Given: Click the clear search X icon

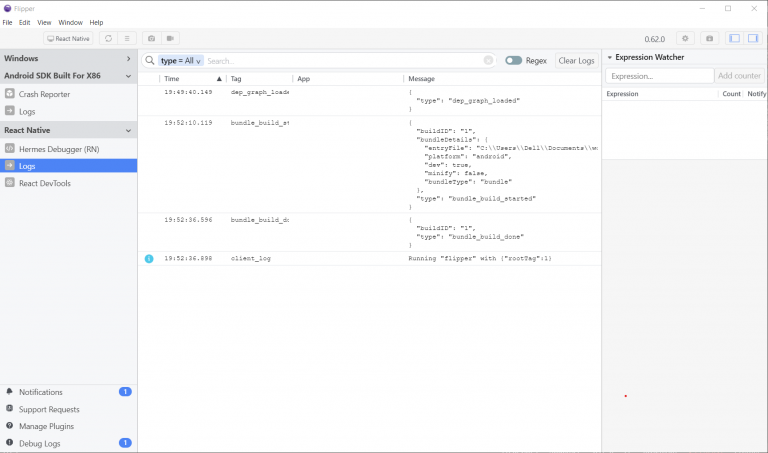Looking at the screenshot, I should (x=488, y=61).
